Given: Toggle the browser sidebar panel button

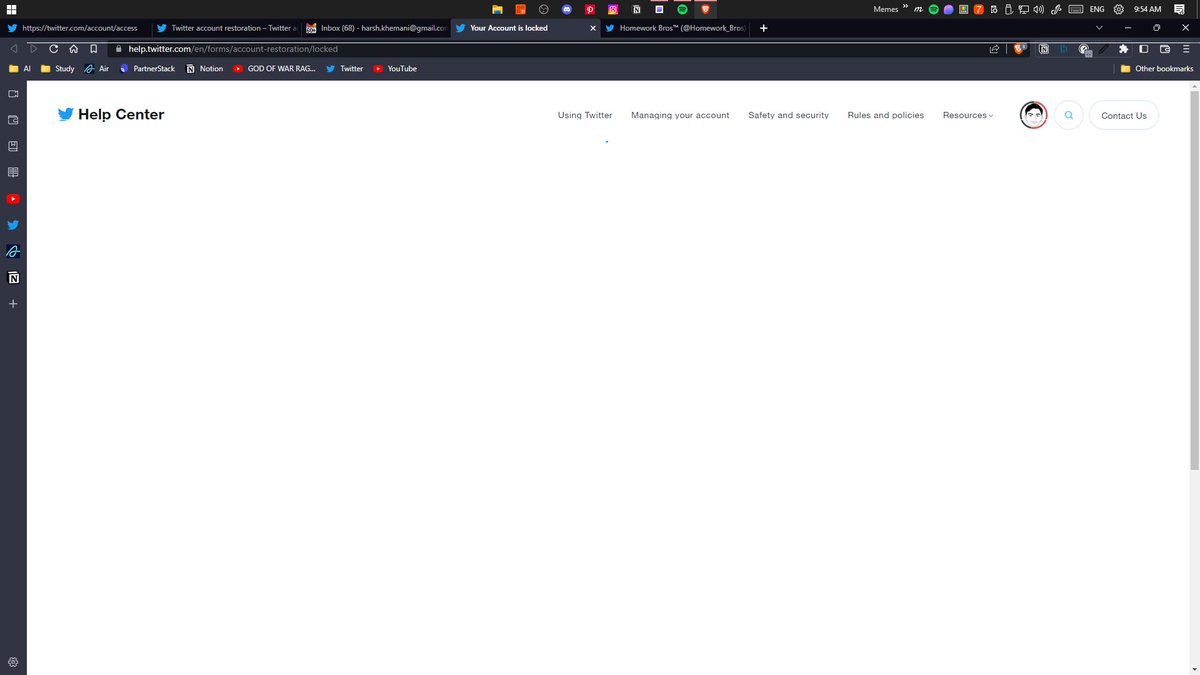Looking at the screenshot, I should pos(1144,48).
